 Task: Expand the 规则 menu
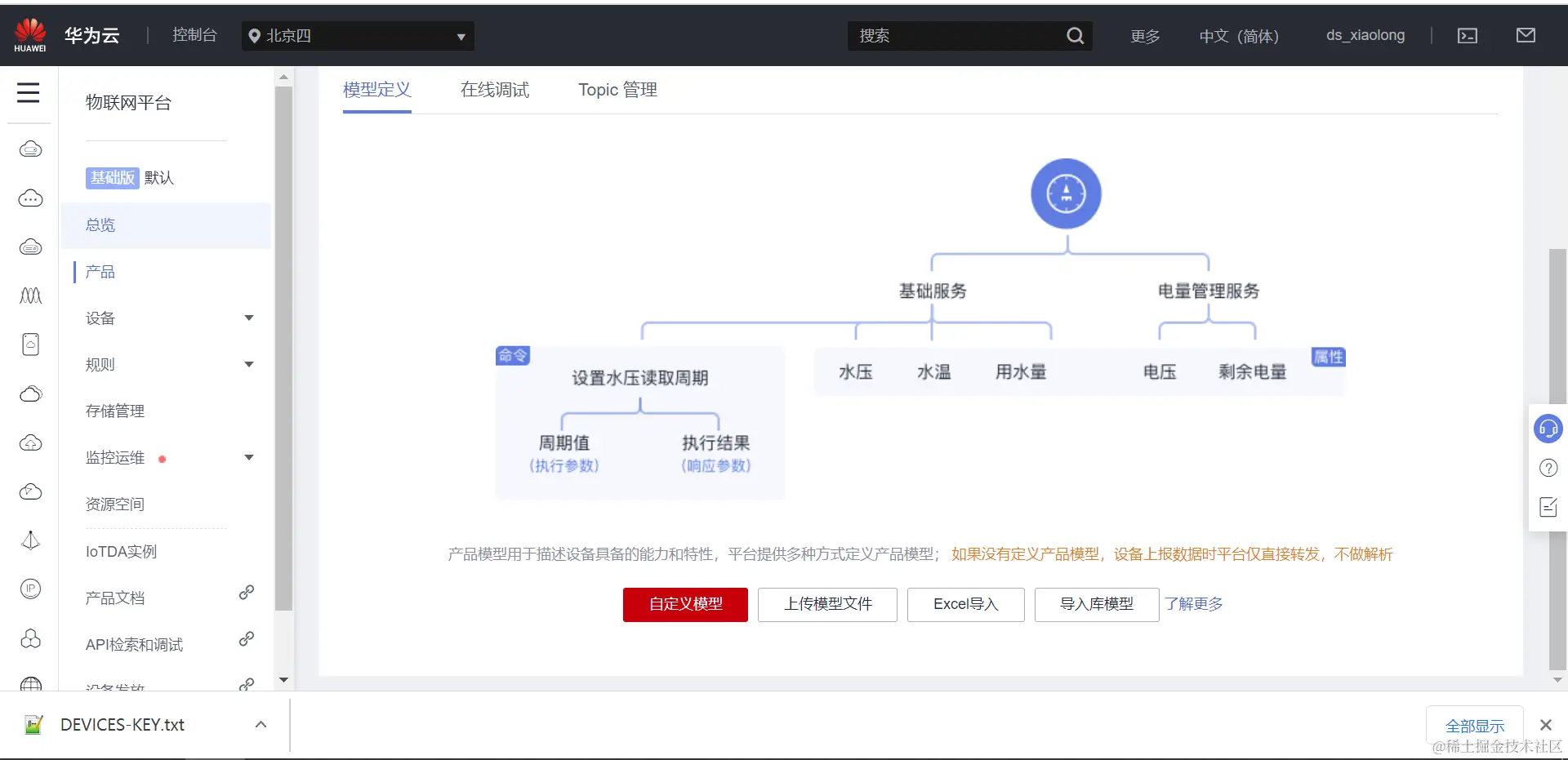coord(249,364)
